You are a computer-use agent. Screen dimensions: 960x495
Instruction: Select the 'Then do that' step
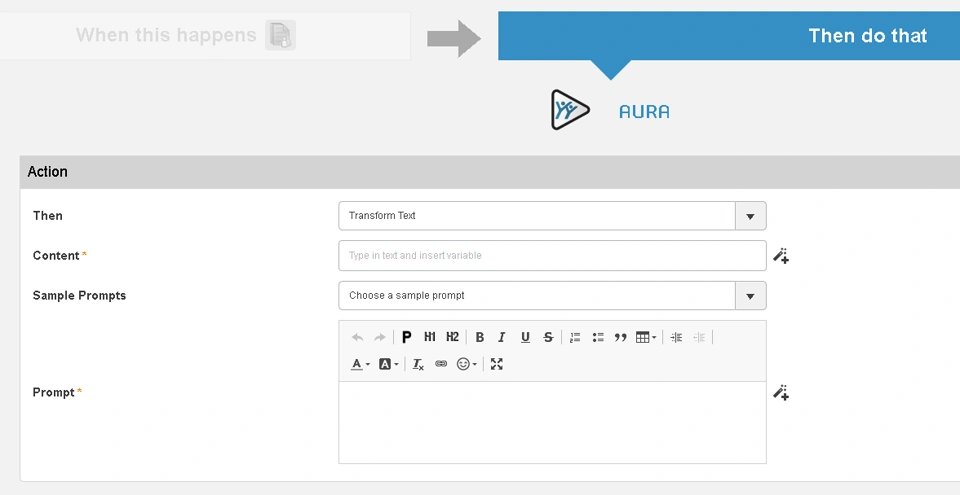pos(729,36)
